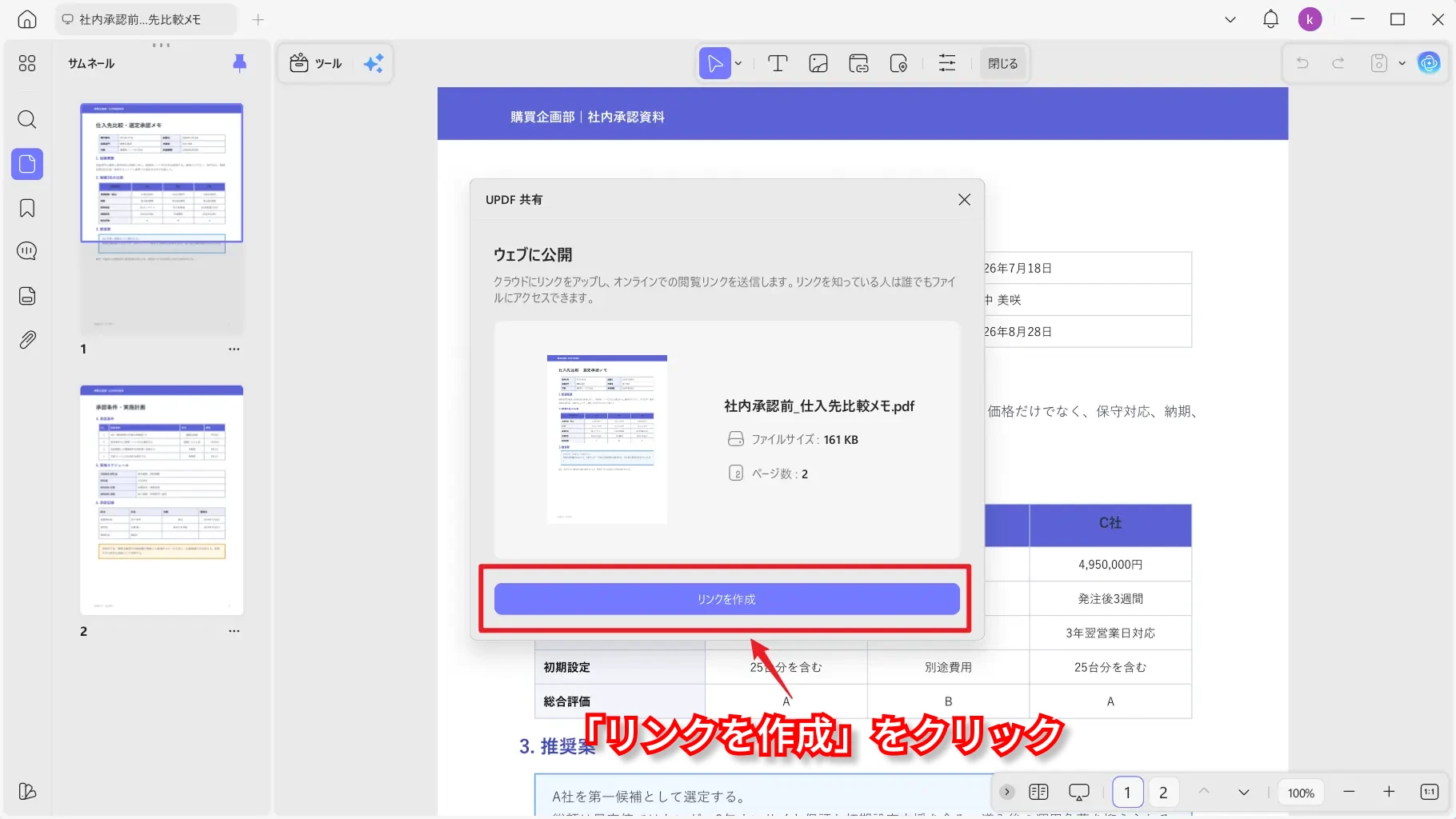
Task: Select page 2 thumbnail in sidebar
Action: tap(162, 501)
